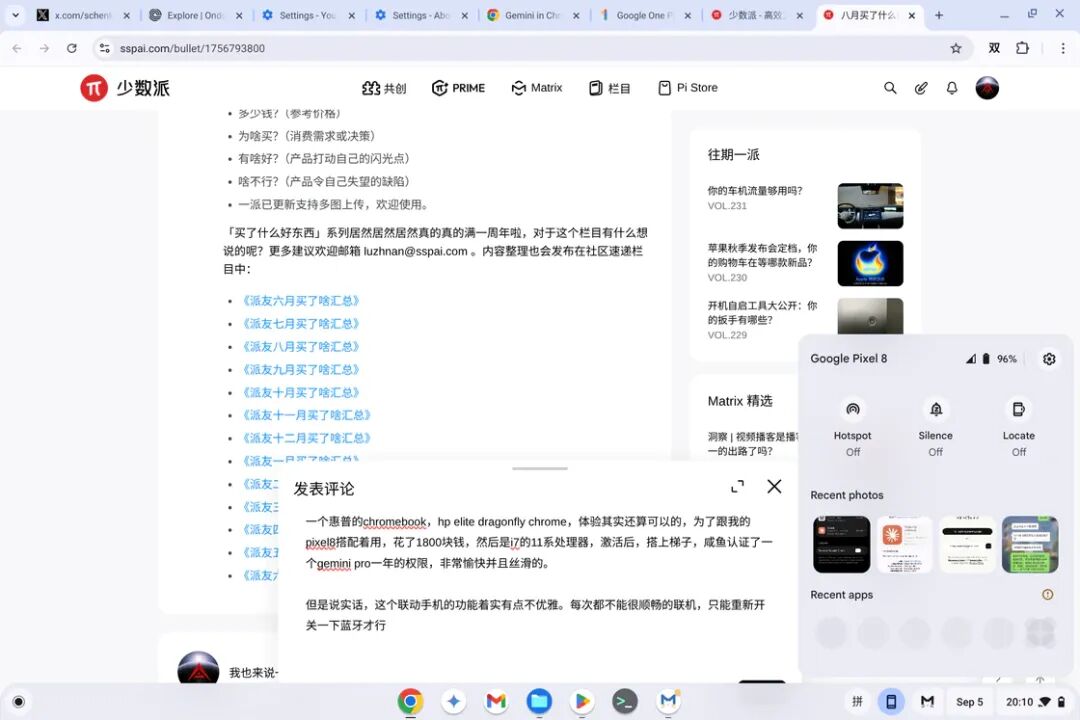Open the VOL.231 car thumbnail
Viewport: 1080px width, 720px height.
pos(870,206)
